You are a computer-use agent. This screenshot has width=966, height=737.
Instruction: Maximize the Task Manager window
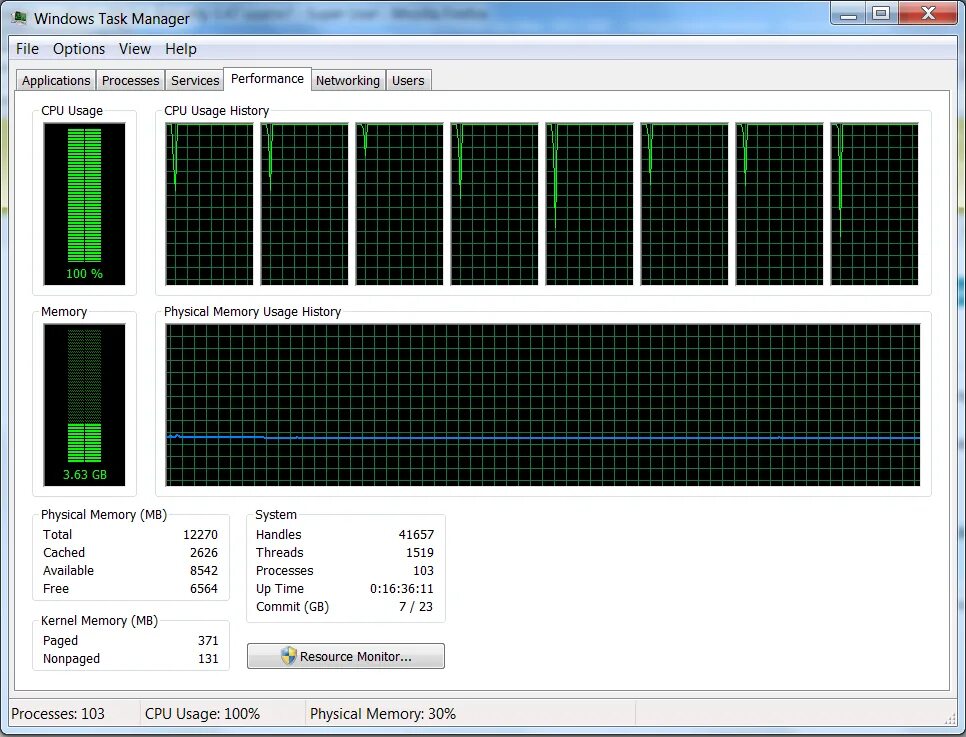click(882, 14)
